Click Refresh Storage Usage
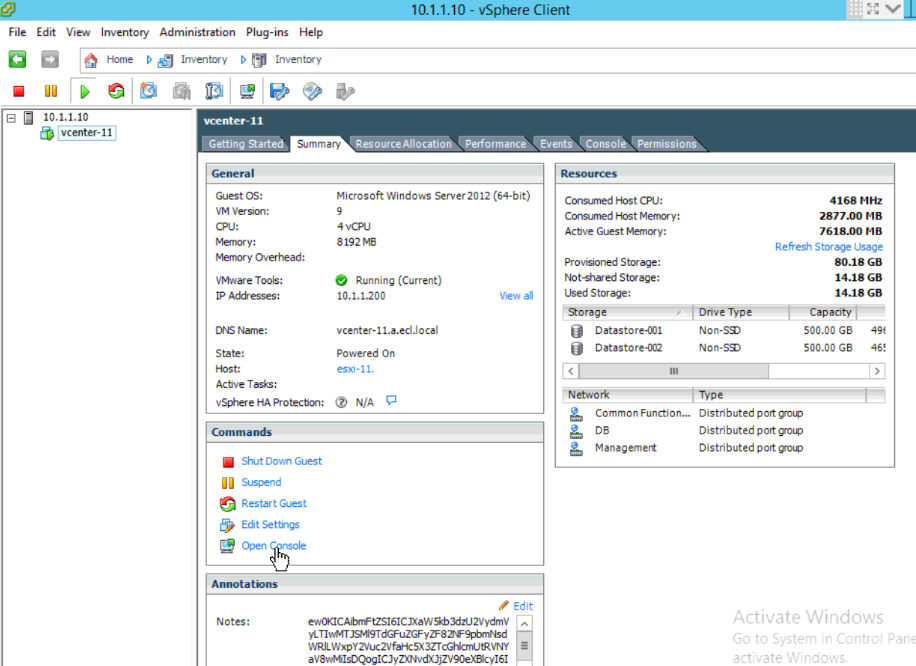The width and height of the screenshot is (916, 666). 829,246
